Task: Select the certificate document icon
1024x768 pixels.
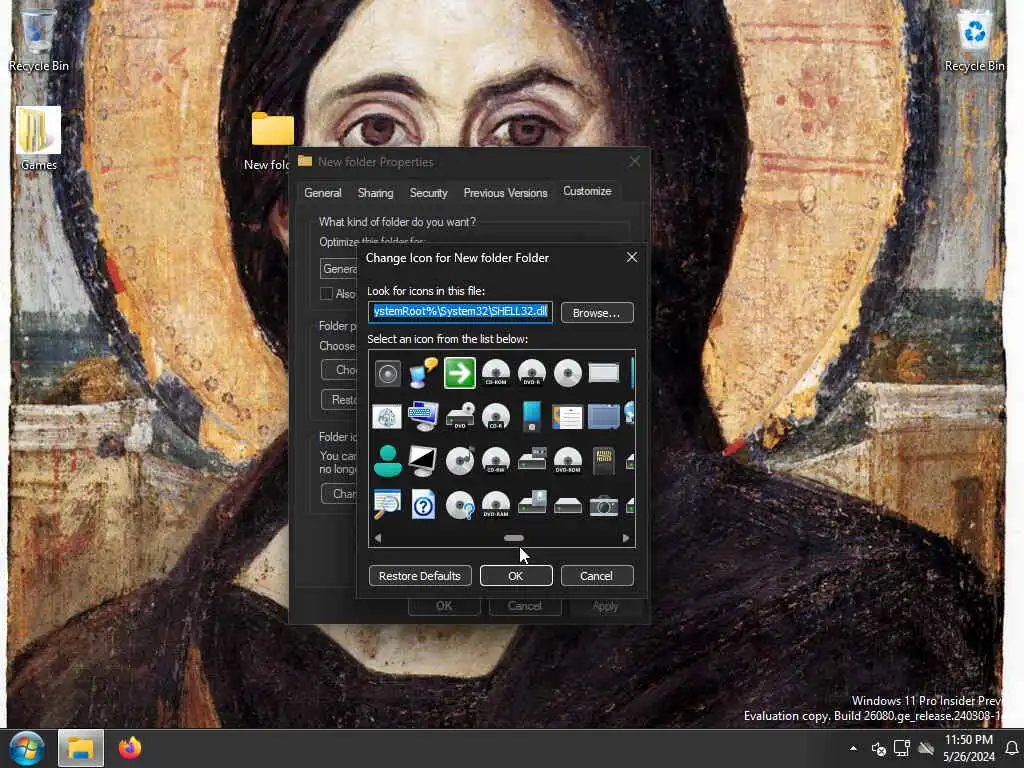Action: (x=568, y=417)
